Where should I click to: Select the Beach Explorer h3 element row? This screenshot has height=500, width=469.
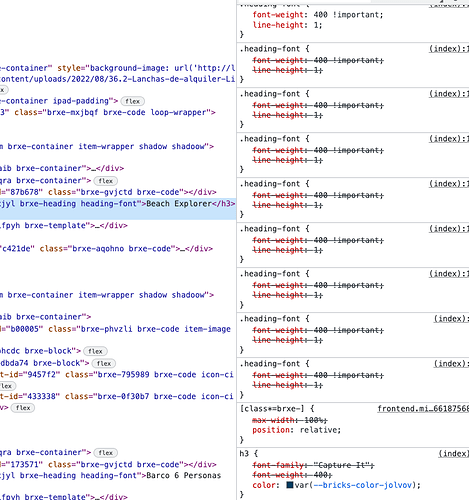tap(118, 204)
